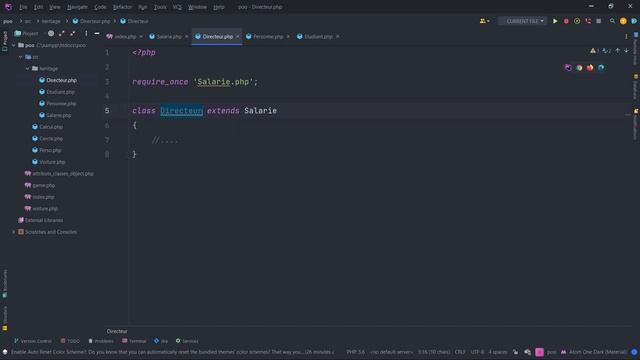The height and width of the screenshot is (360, 640).
Task: Toggle the read-only lock icon in status bar
Action: [516, 352]
